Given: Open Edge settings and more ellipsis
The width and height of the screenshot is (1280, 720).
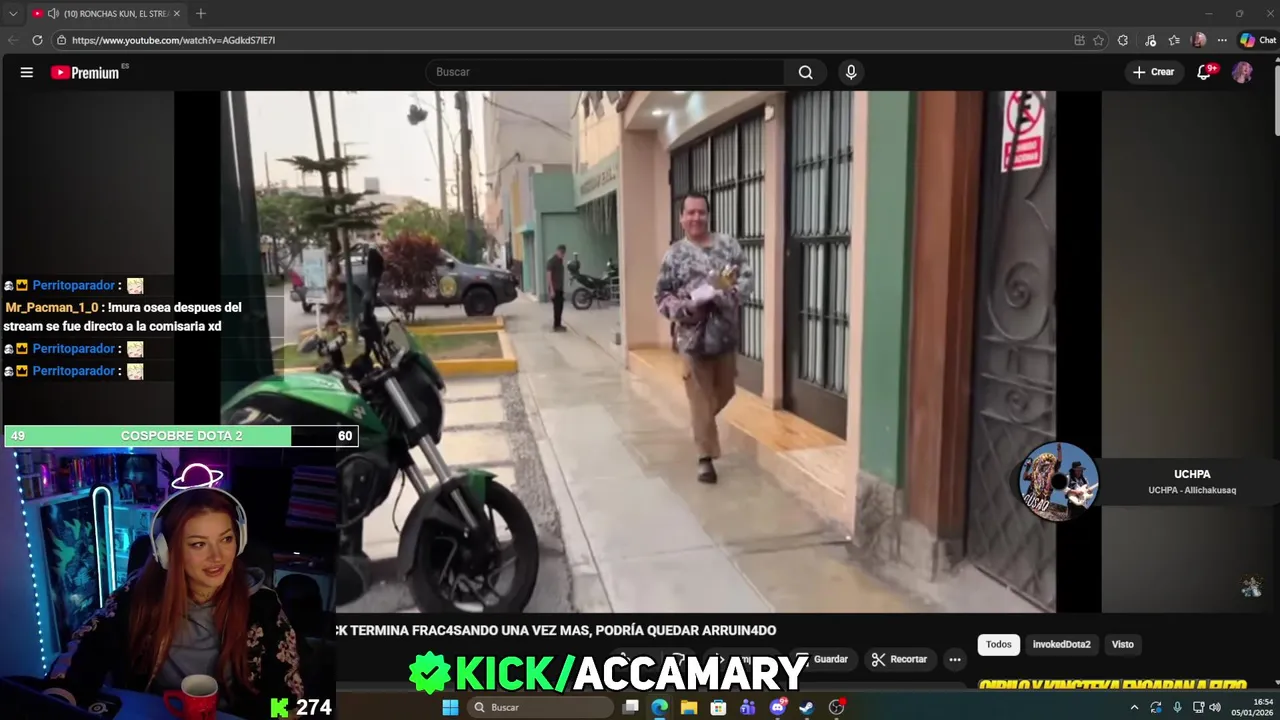Looking at the screenshot, I should (1222, 40).
